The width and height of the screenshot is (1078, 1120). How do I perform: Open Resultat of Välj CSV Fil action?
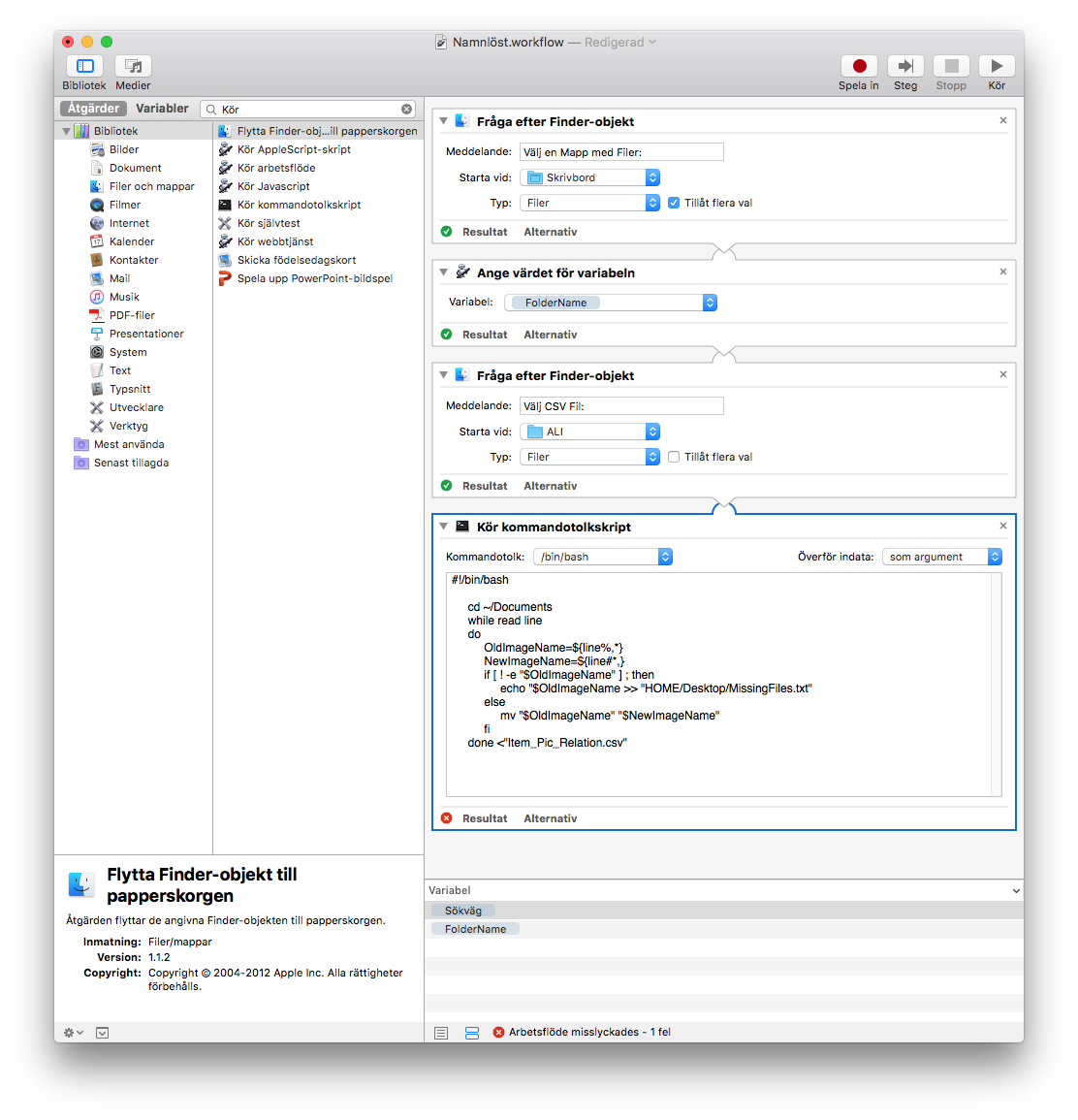pyautogui.click(x=484, y=487)
